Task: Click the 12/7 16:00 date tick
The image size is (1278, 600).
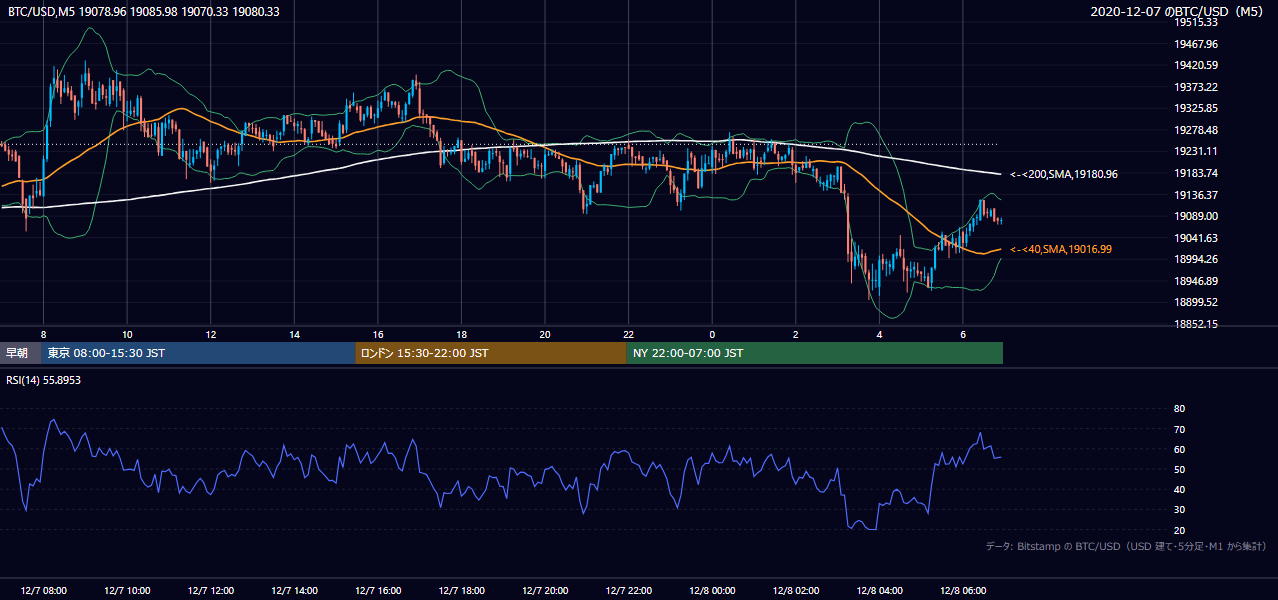Action: coord(378,591)
